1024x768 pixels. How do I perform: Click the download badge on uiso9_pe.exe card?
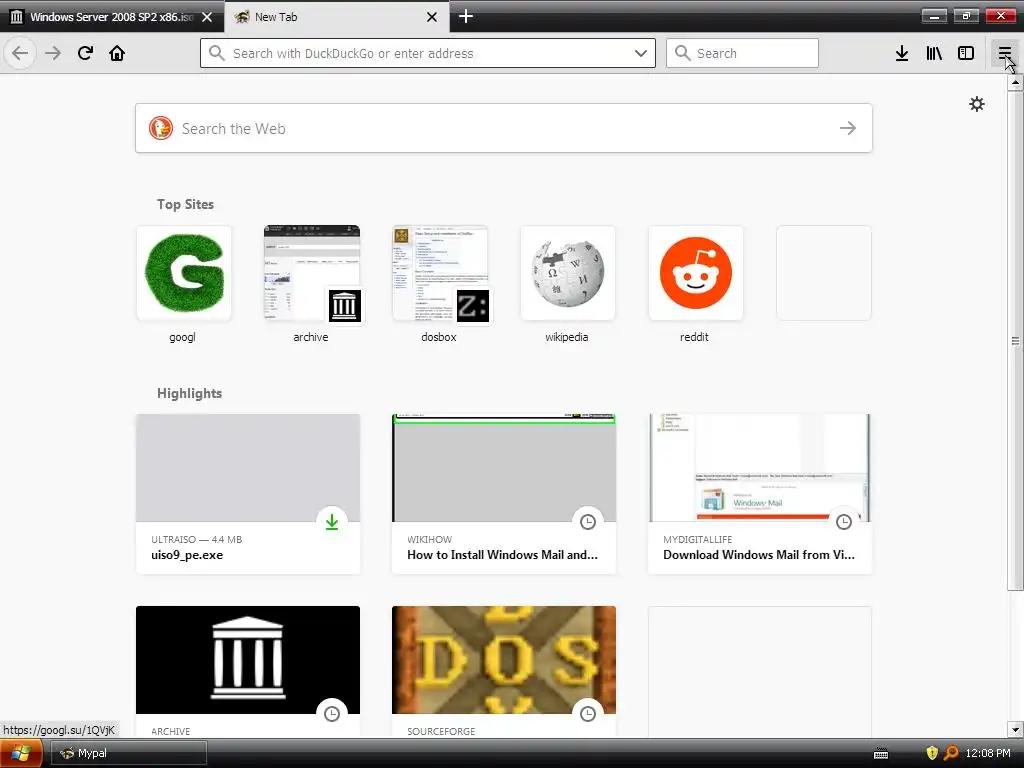tap(332, 522)
